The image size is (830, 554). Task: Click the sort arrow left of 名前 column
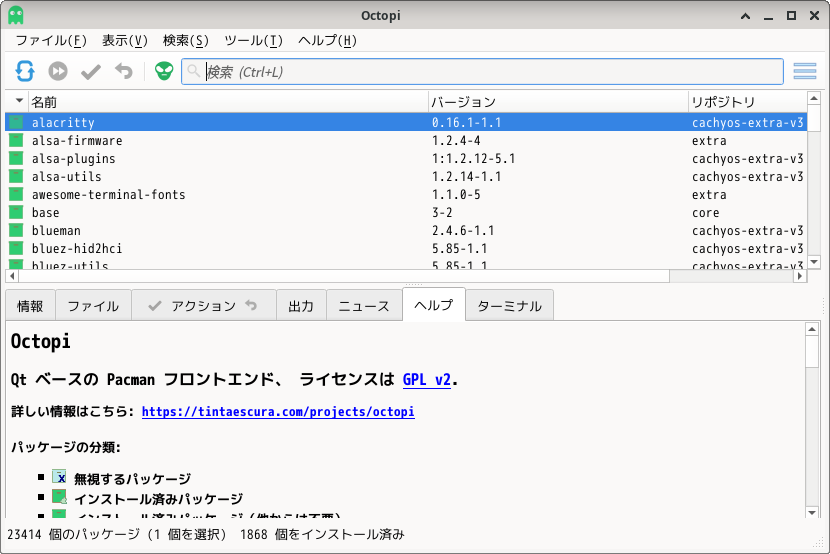pos(19,101)
